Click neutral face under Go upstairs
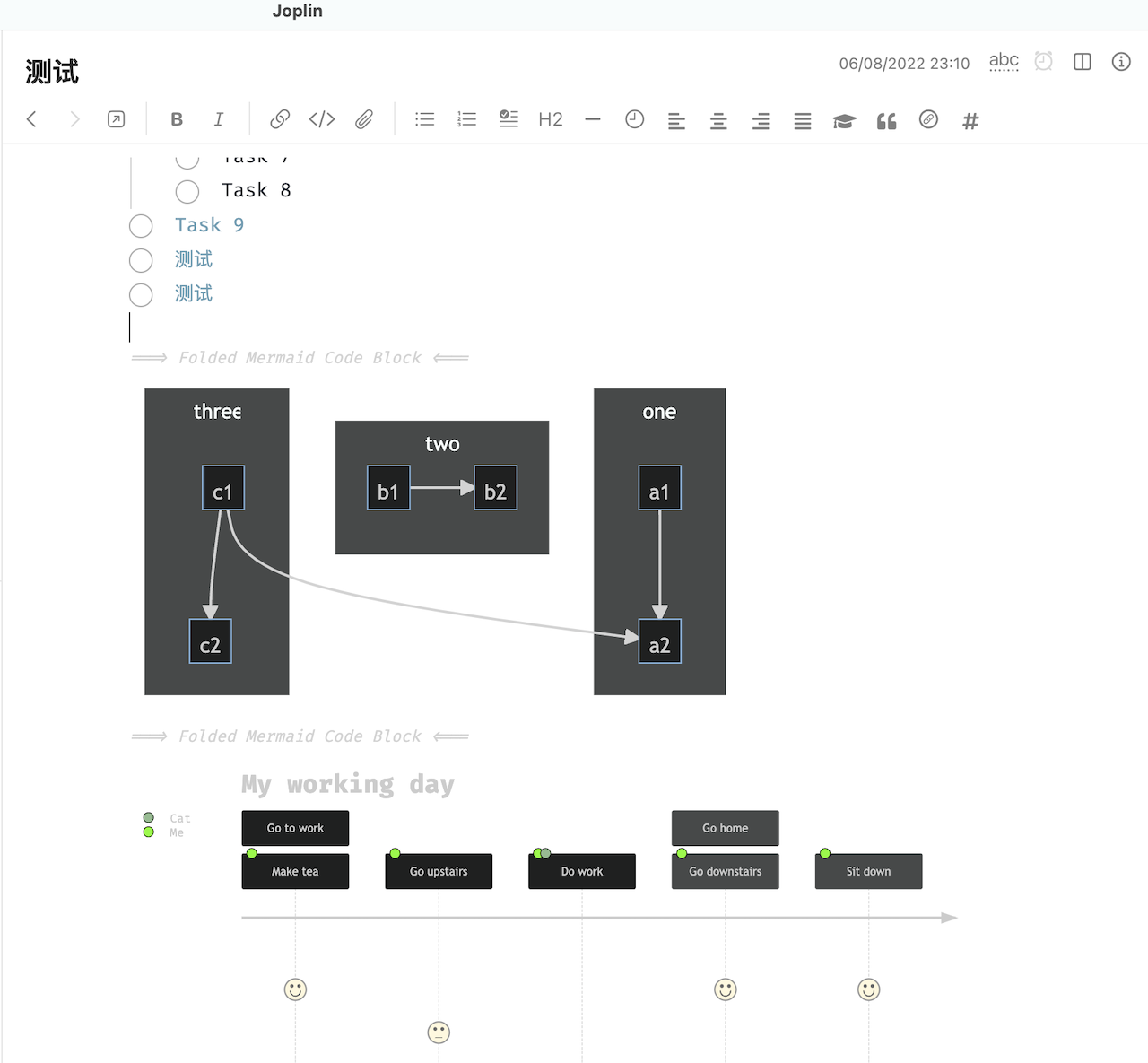Screen dimensions: 1148x1063 point(439,1033)
